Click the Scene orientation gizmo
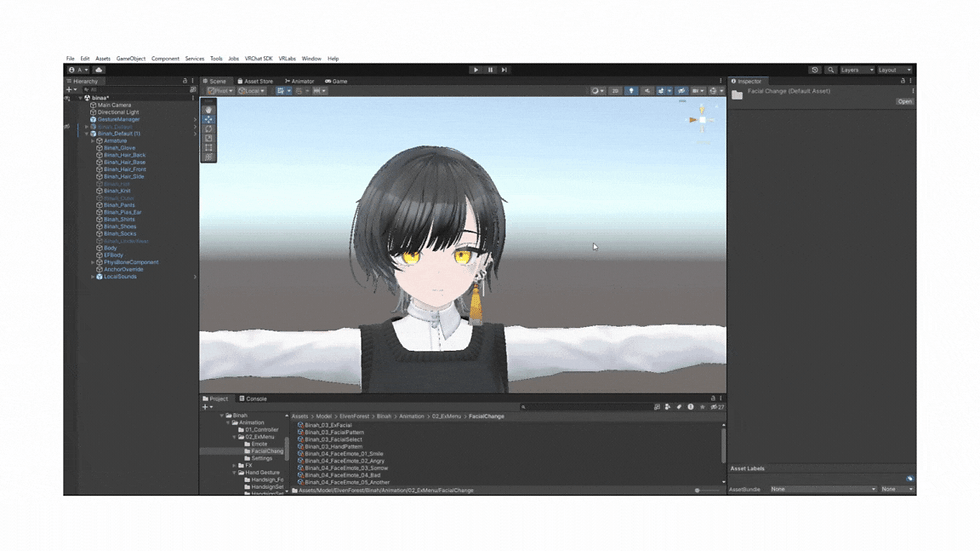 [702, 119]
